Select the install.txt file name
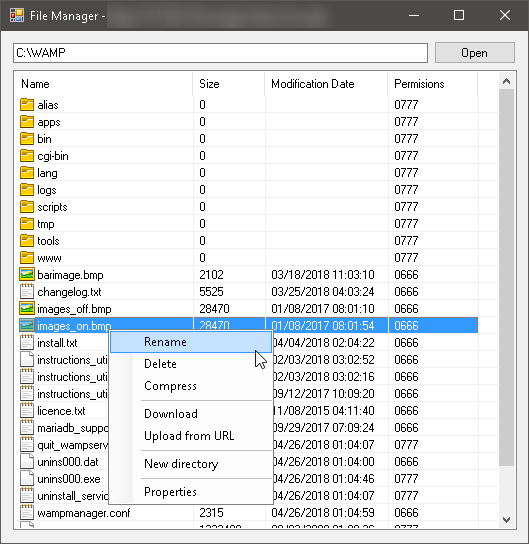This screenshot has width=529, height=544. point(57,343)
